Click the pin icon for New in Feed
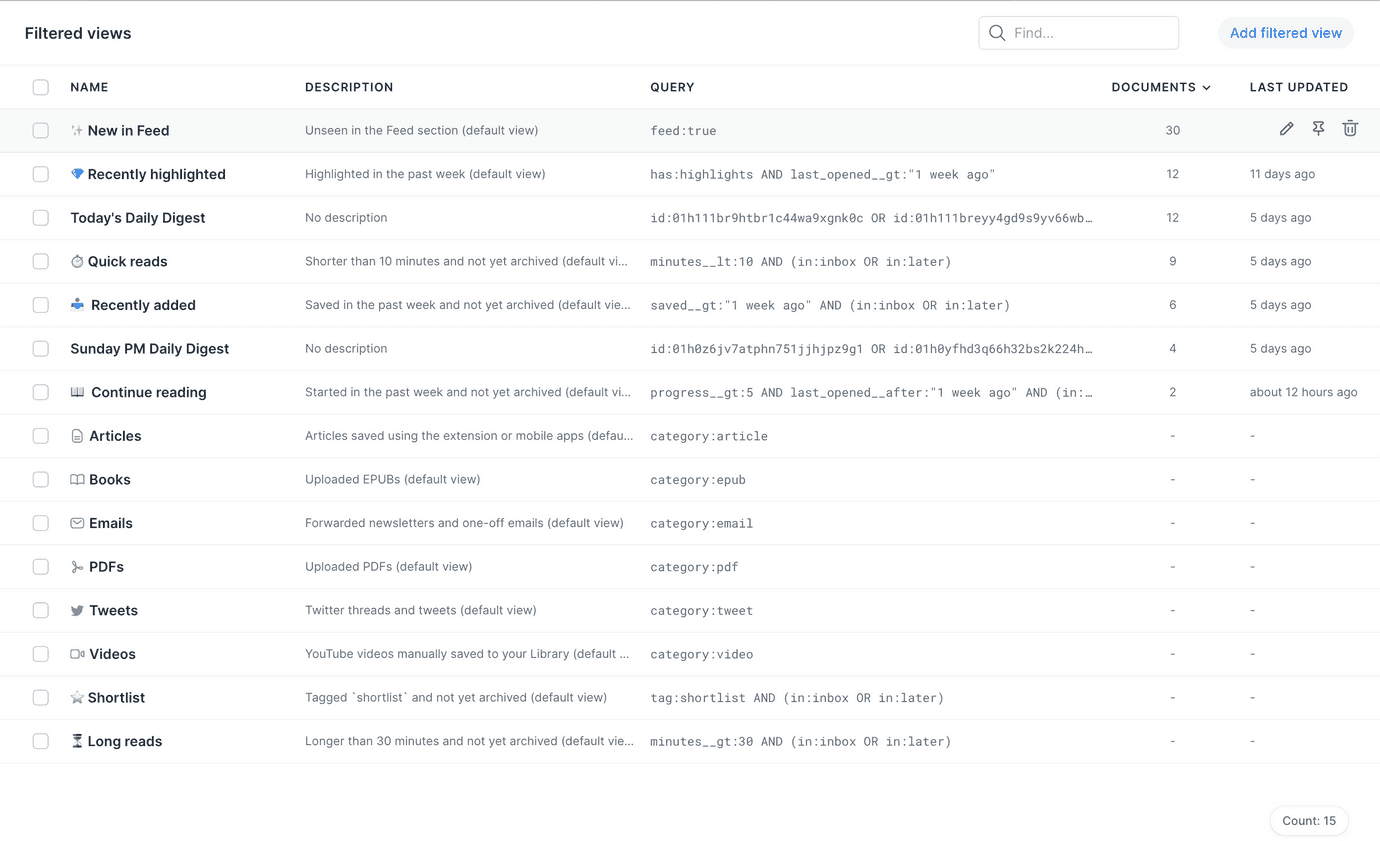The height and width of the screenshot is (841, 1380). coord(1319,129)
